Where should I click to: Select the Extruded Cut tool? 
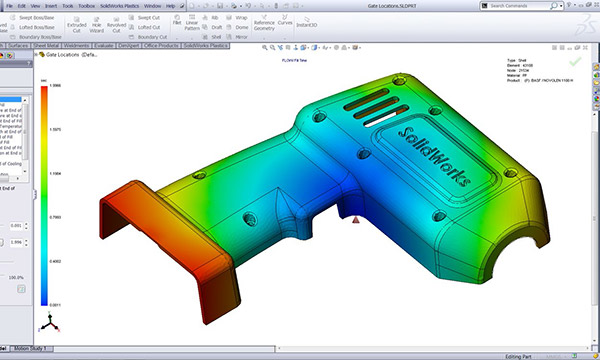point(77,25)
